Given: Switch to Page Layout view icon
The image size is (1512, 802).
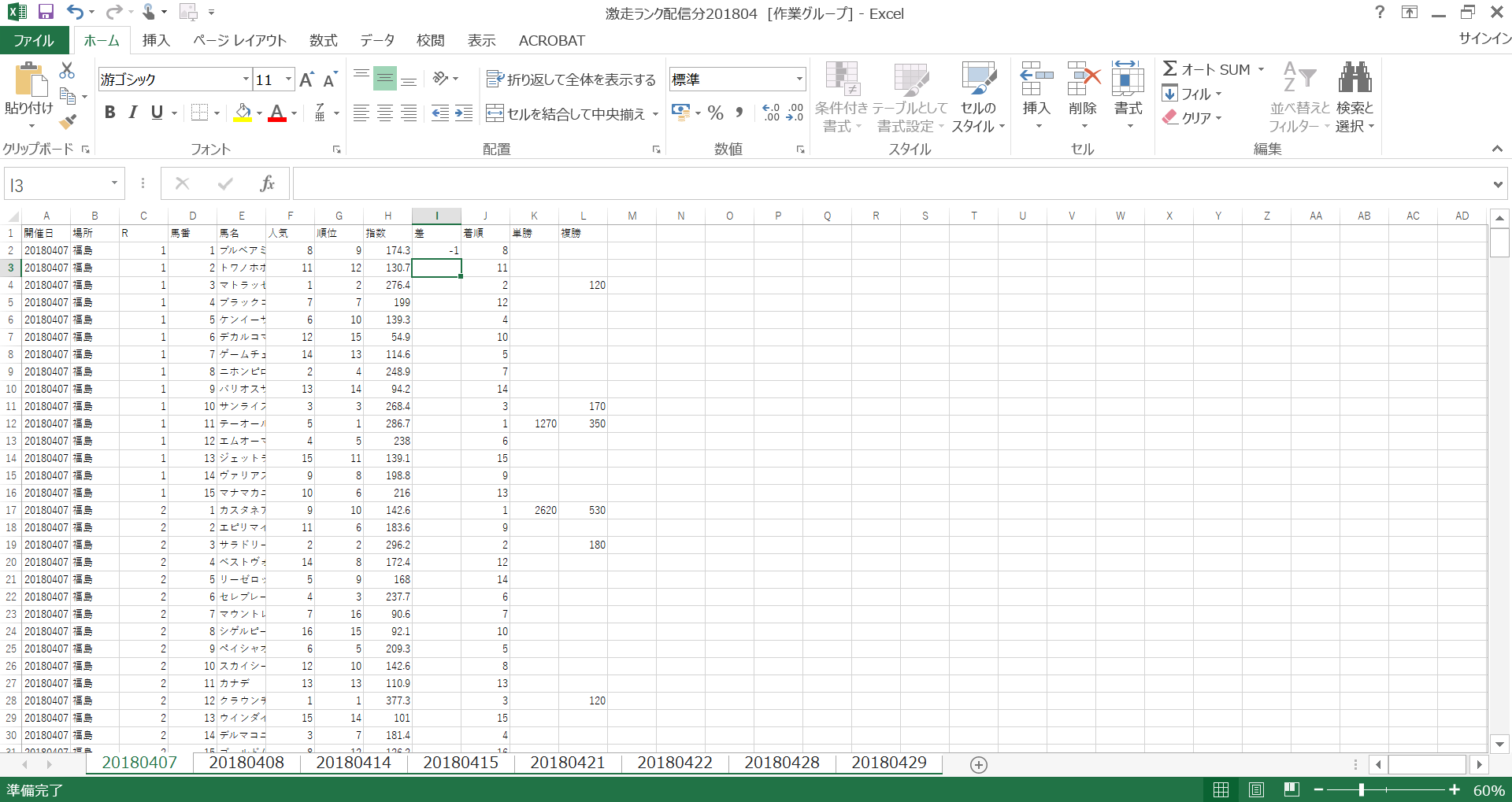Looking at the screenshot, I should pyautogui.click(x=1256, y=789).
